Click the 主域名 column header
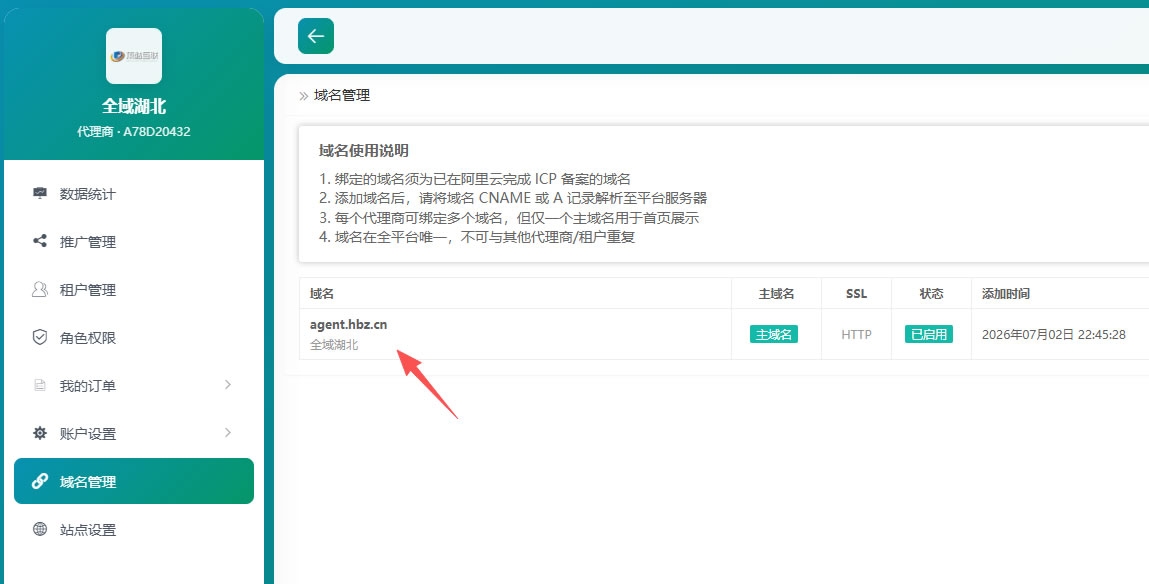Image resolution: width=1149 pixels, height=584 pixels. click(777, 294)
